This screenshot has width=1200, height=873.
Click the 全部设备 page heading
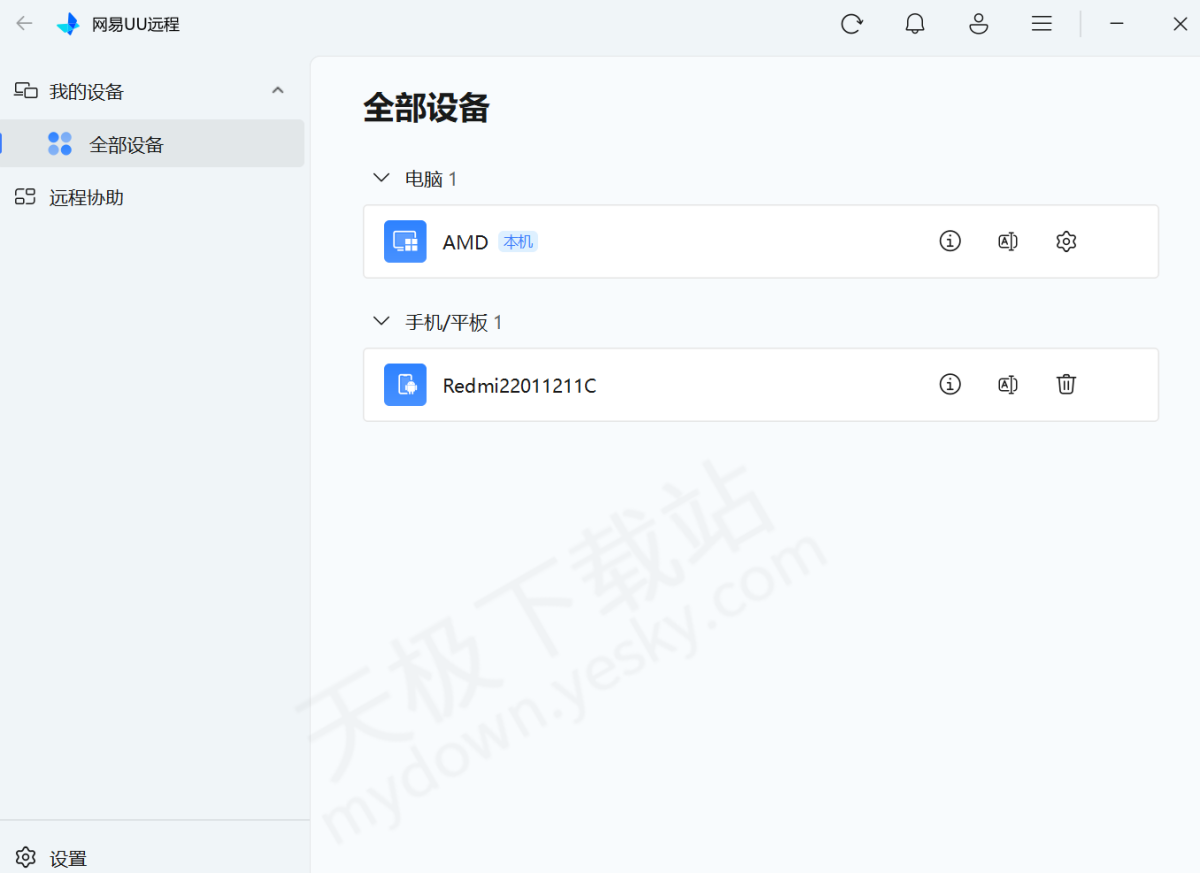pos(426,108)
